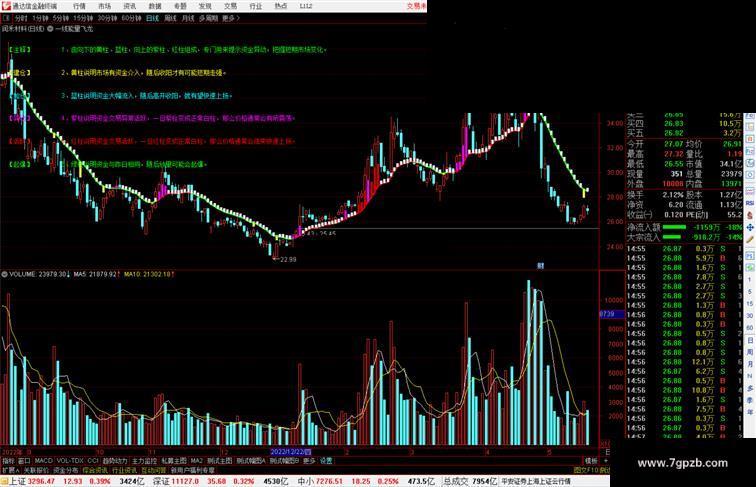Open the 数据 menu
This screenshot has width=756, height=487.
(x=155, y=6)
